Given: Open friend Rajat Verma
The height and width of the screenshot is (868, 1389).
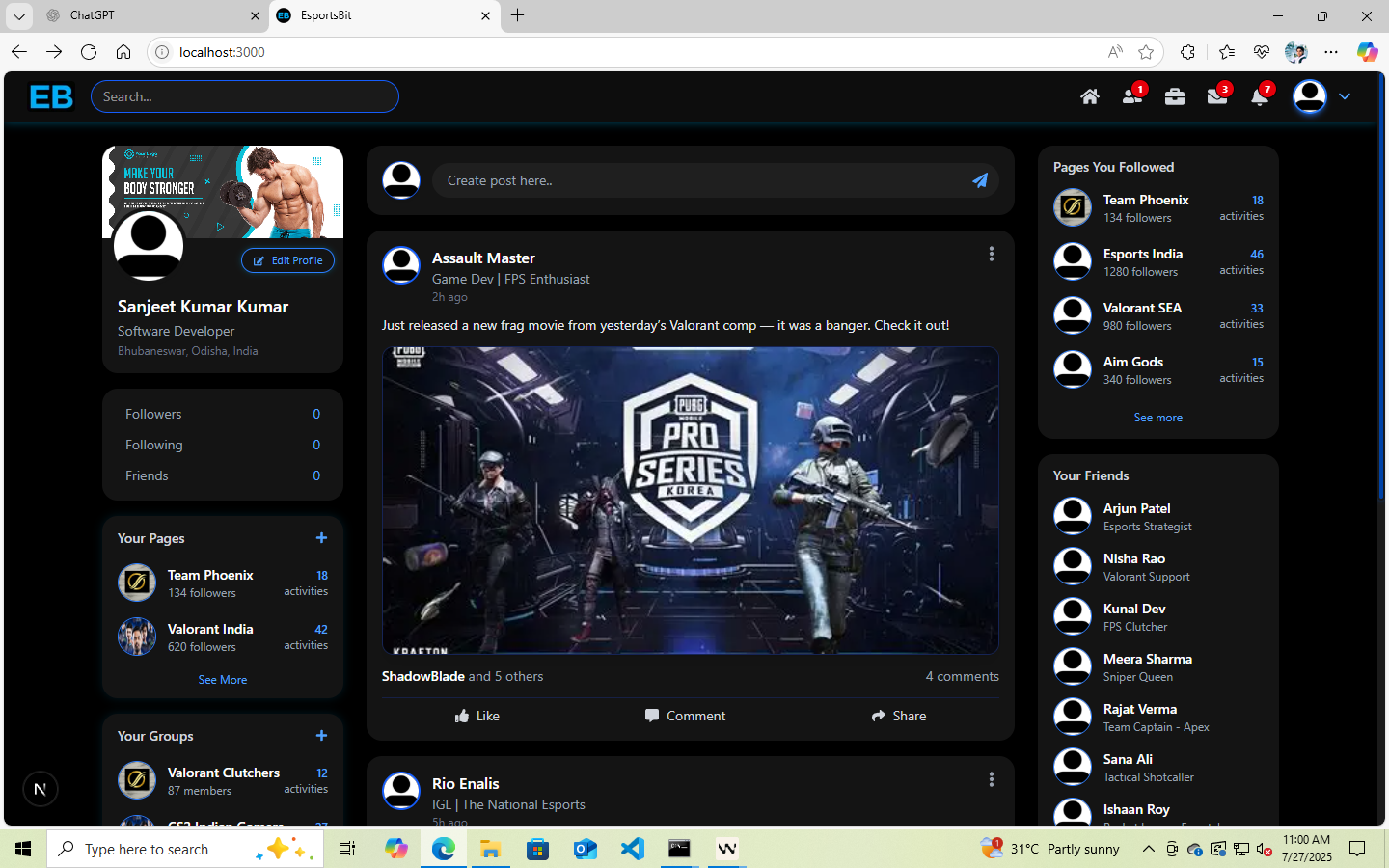Looking at the screenshot, I should (1158, 717).
